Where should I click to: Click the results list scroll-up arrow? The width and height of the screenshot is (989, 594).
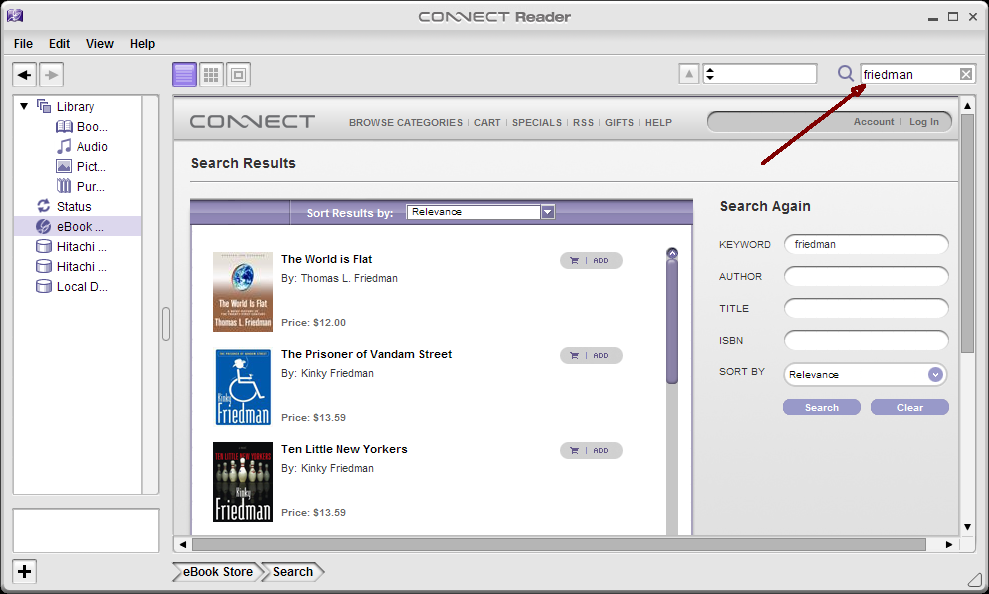click(x=672, y=253)
